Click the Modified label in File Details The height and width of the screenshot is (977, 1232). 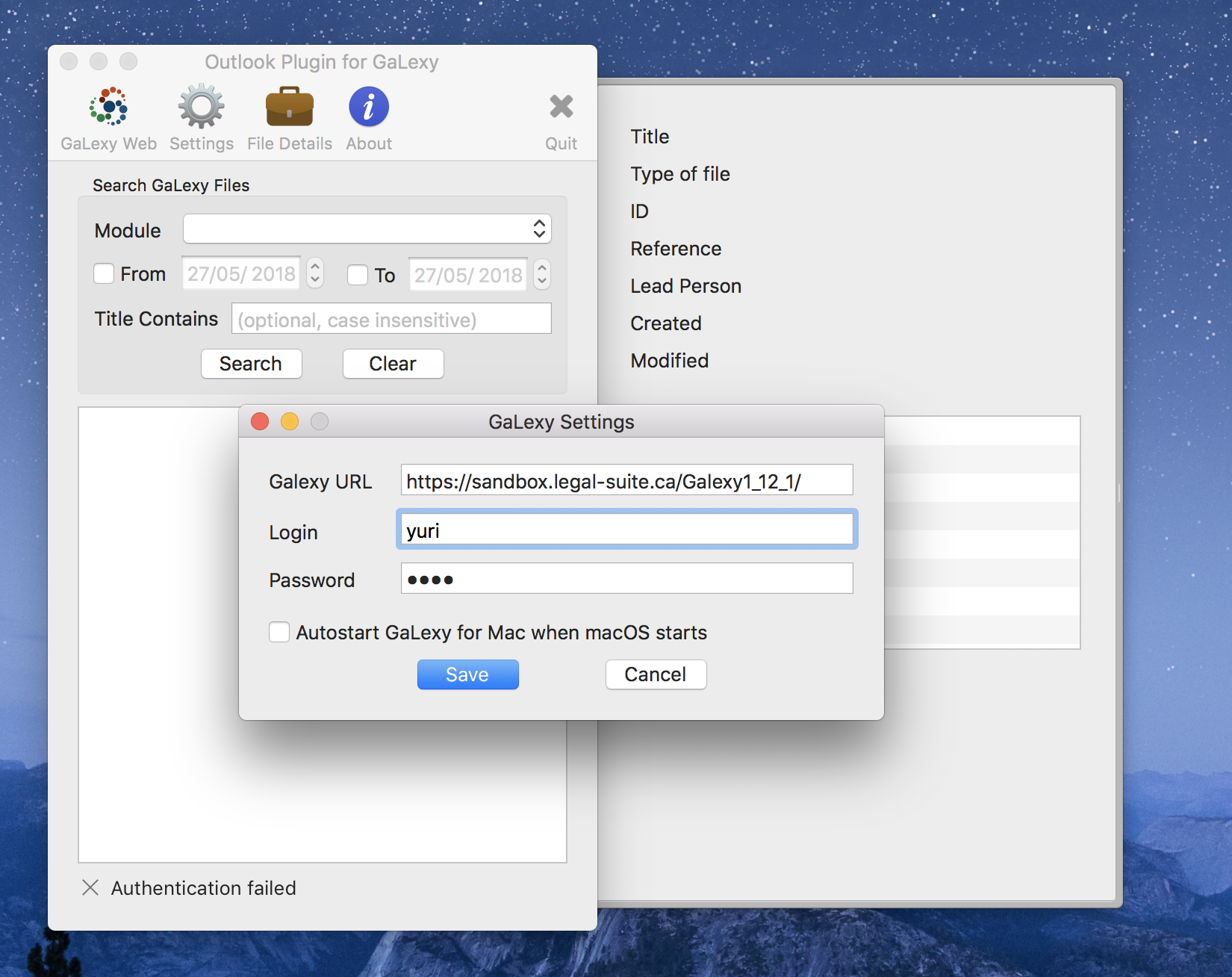tap(670, 361)
